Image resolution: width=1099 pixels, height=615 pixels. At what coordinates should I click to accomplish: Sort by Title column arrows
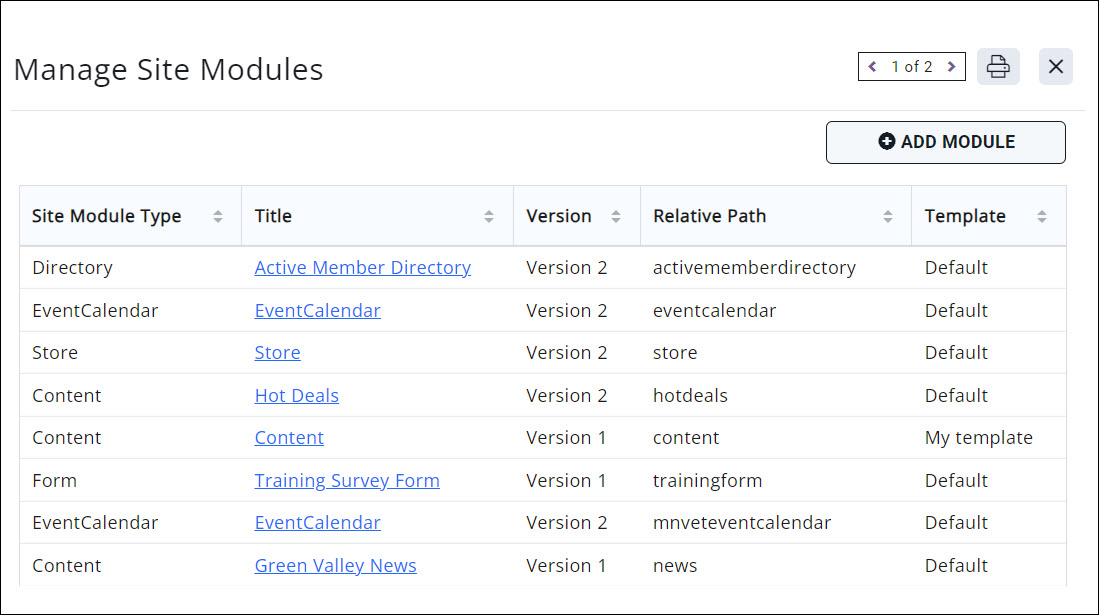(x=489, y=216)
